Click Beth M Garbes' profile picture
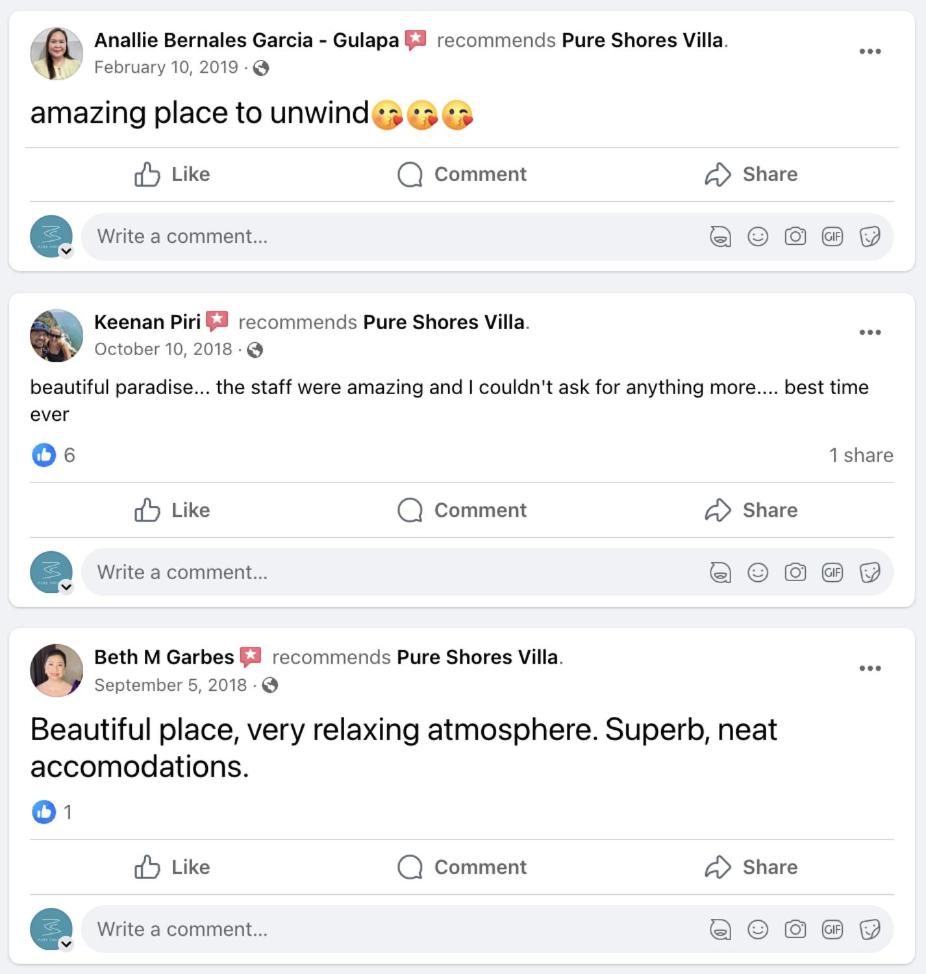This screenshot has width=926, height=974. [x=57, y=670]
